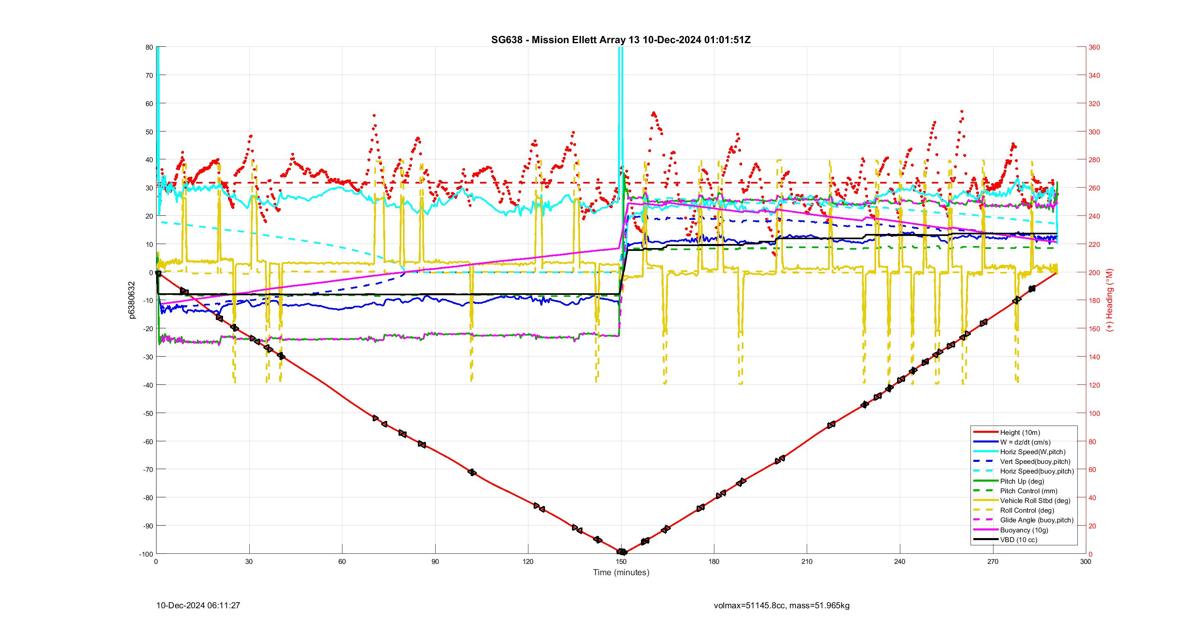Click the timestamp '10-Dec-2024 06:11:27'
The image size is (1200, 622).
[198, 605]
